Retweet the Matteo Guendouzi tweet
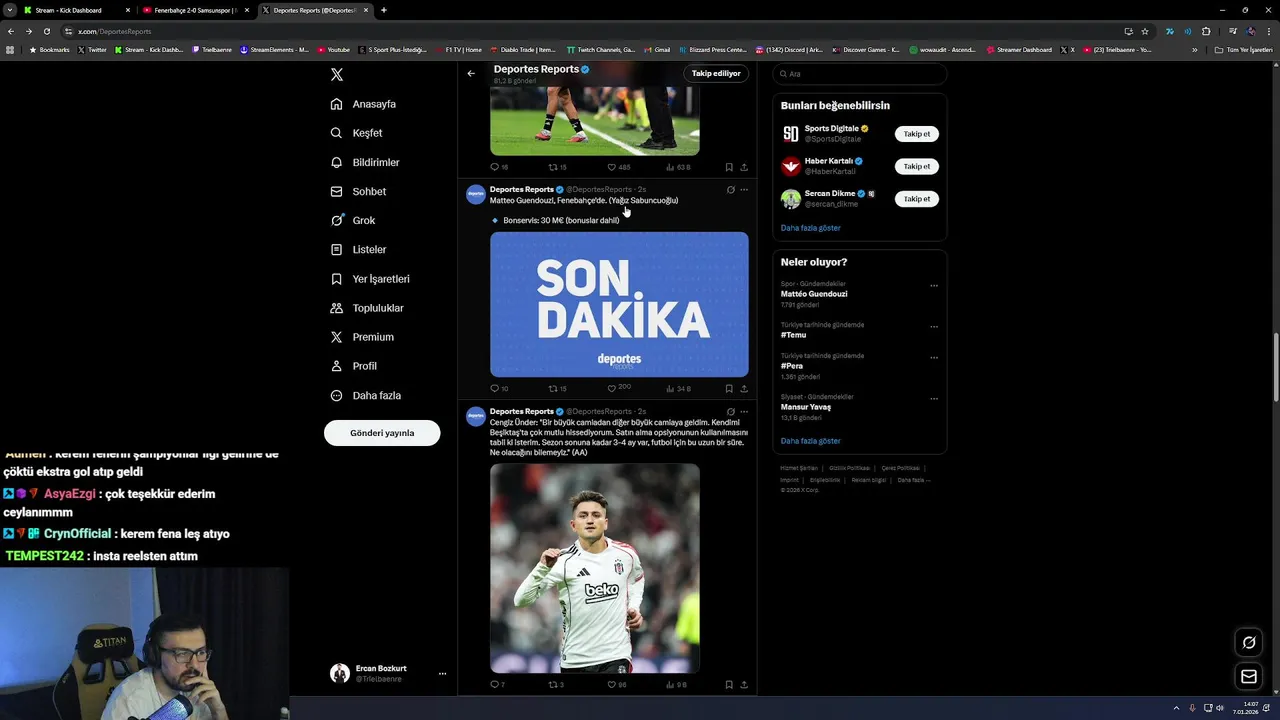 [x=557, y=388]
